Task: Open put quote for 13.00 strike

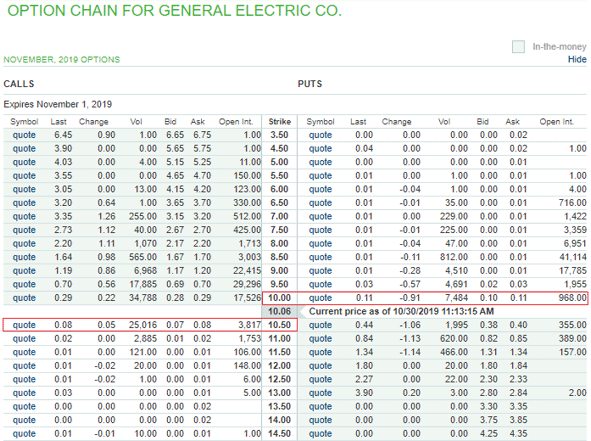Action: pyautogui.click(x=320, y=393)
